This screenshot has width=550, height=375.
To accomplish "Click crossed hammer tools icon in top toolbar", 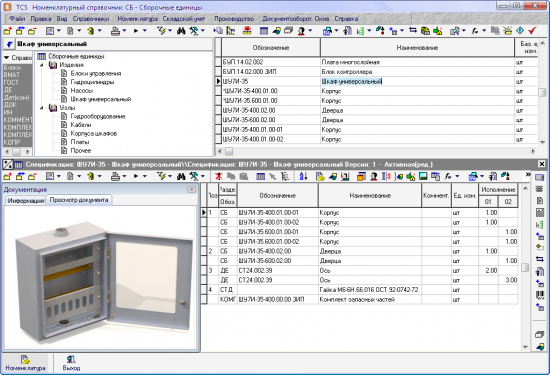I will point(194,31).
